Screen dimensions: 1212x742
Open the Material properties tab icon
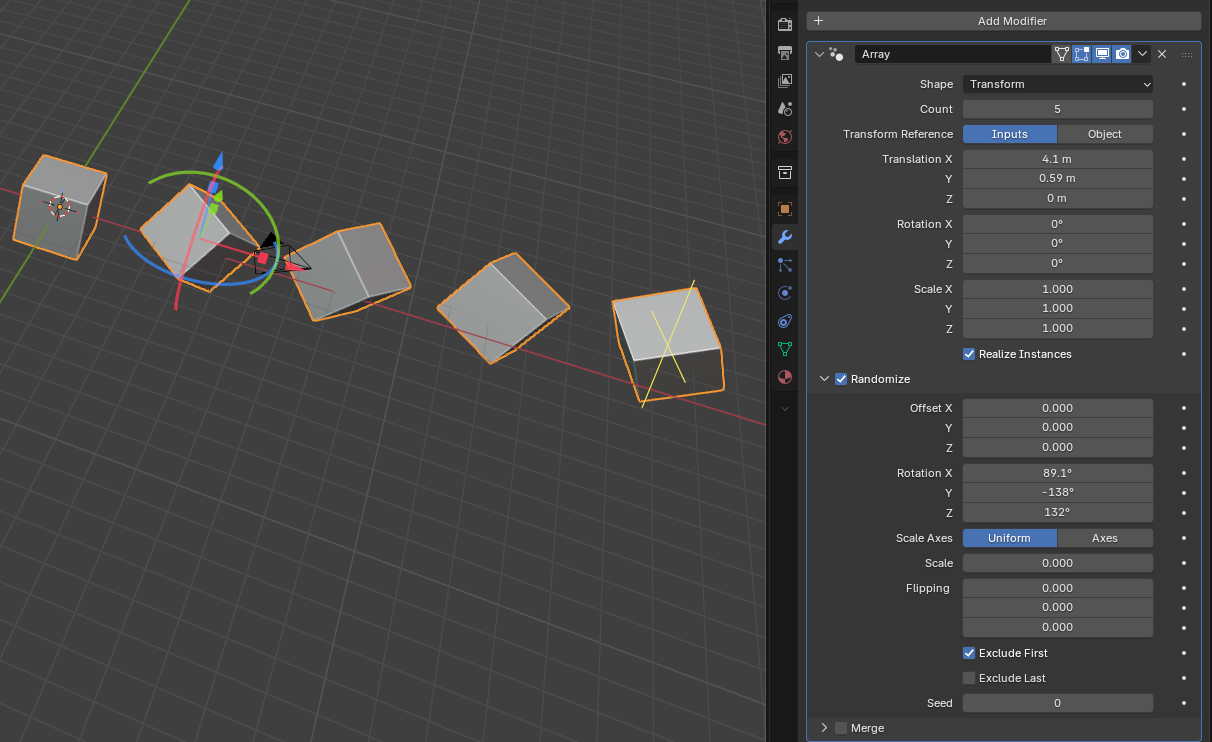pyautogui.click(x=785, y=377)
